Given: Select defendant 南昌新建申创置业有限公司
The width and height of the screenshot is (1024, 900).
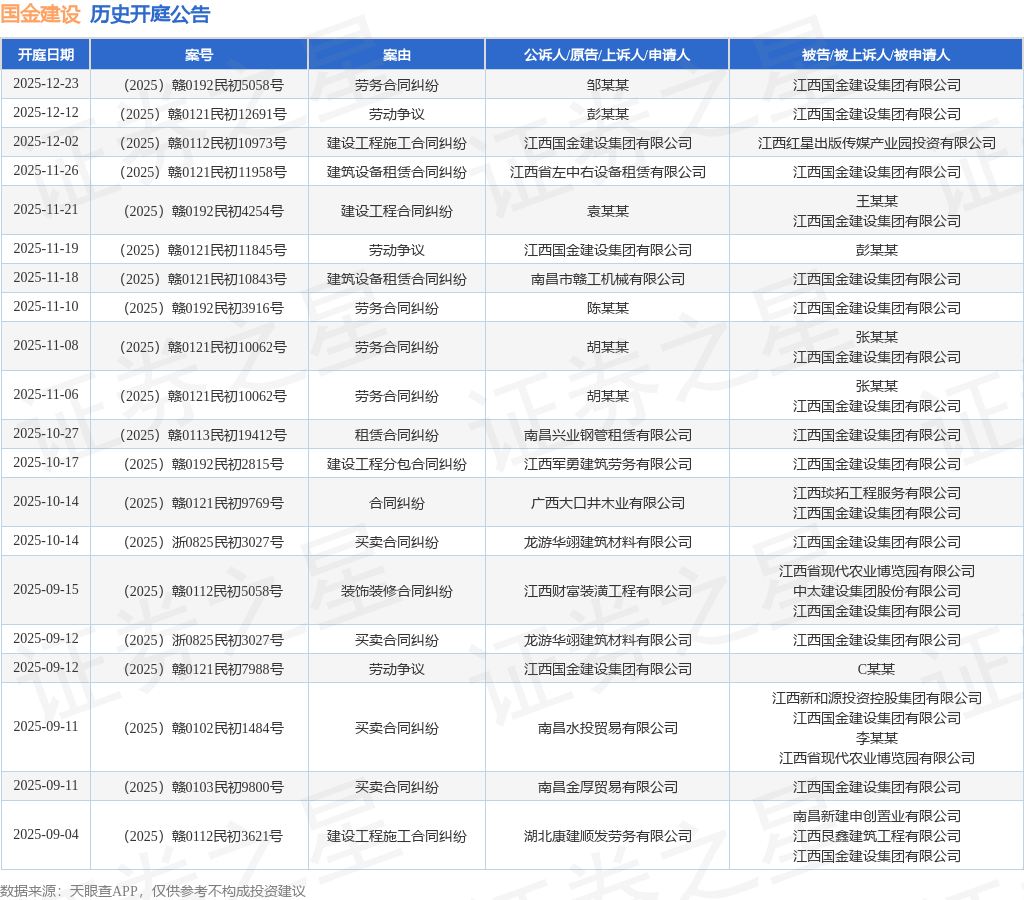Looking at the screenshot, I should [x=876, y=816].
